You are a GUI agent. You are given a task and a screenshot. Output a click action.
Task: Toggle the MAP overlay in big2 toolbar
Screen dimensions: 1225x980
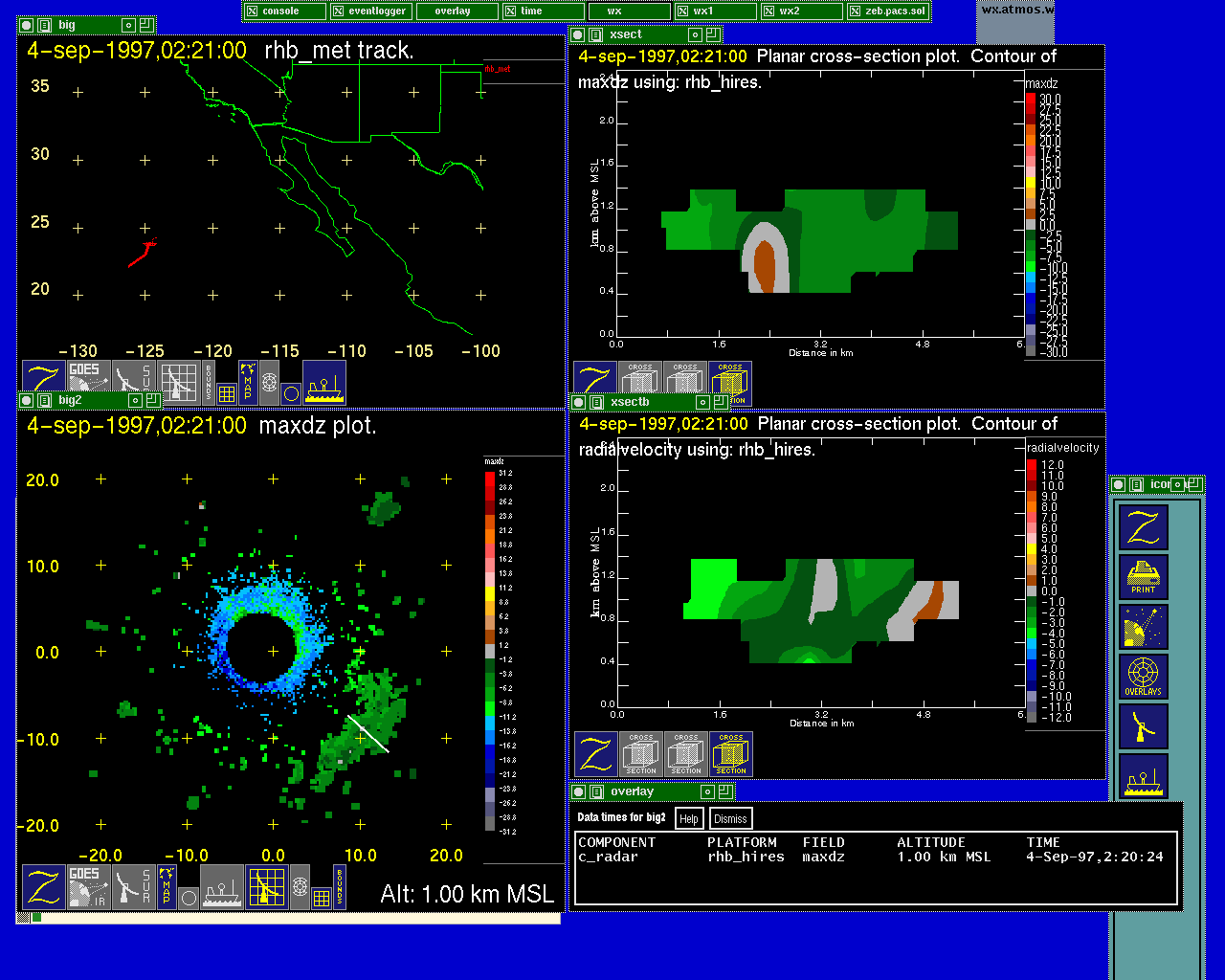click(x=167, y=887)
